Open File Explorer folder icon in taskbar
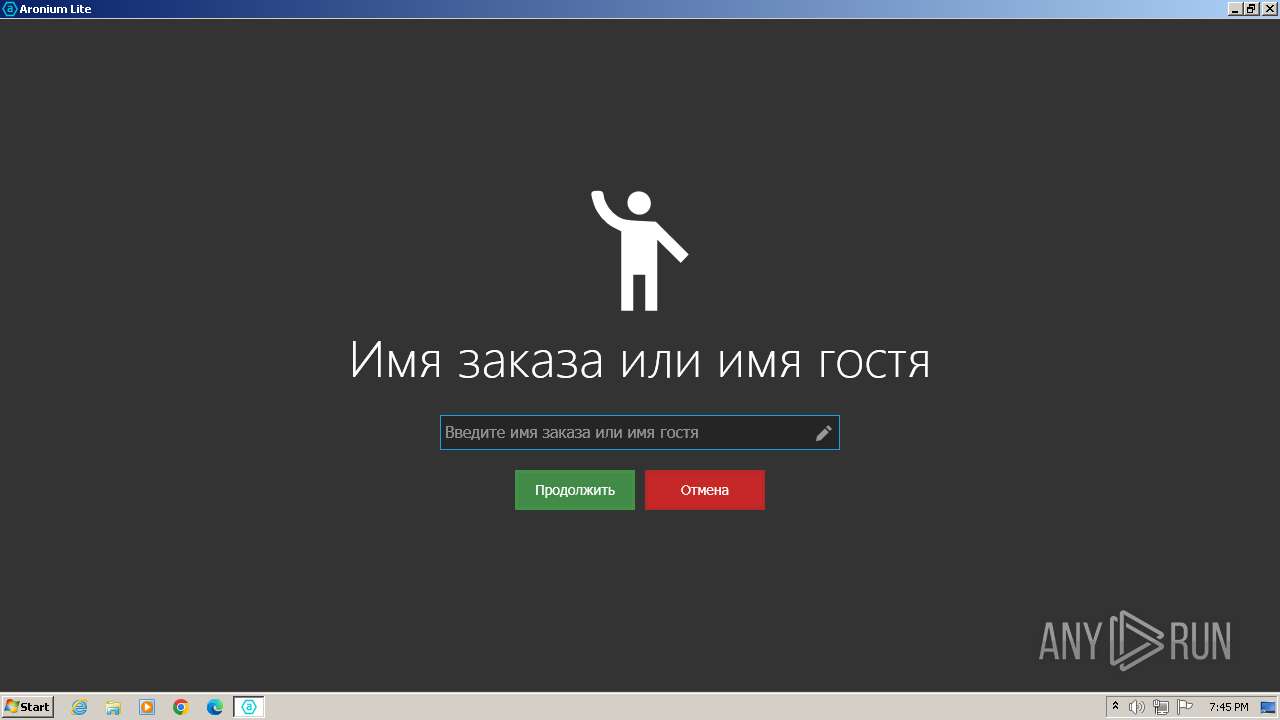 click(113, 707)
